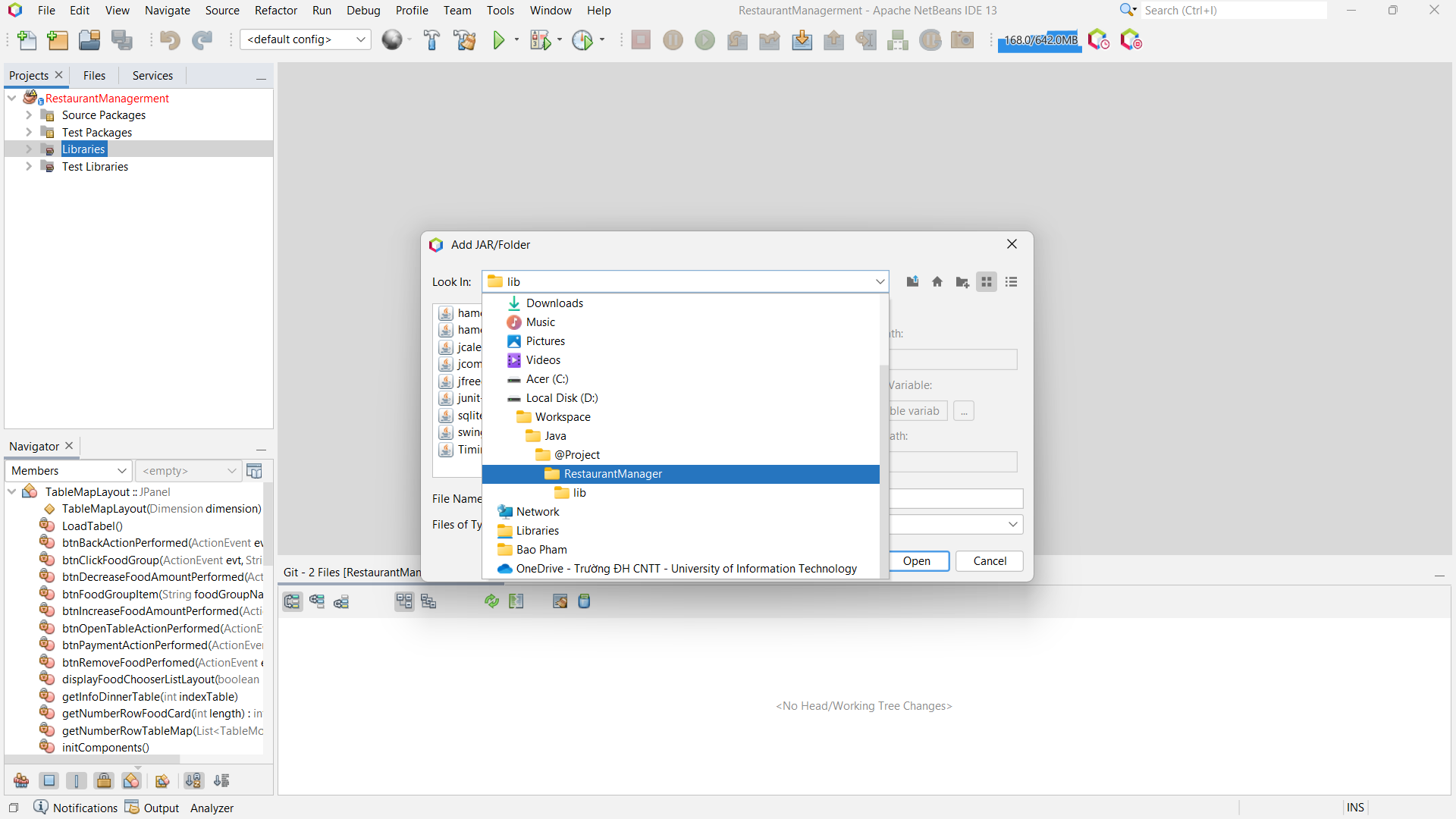Click the Profile Project clock icon
This screenshot has width=1456, height=819.
pos(582,40)
